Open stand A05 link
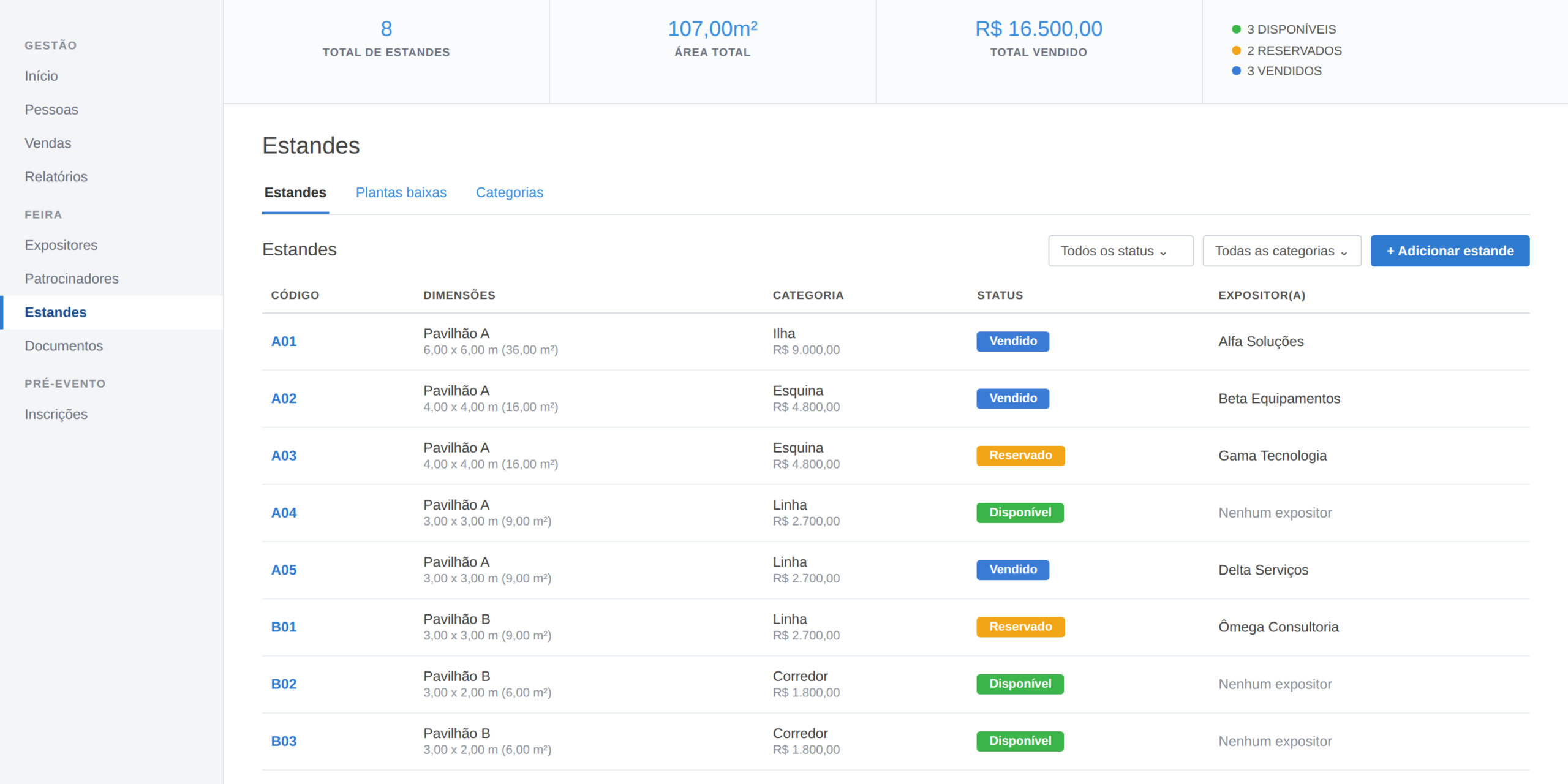Image resolution: width=1568 pixels, height=784 pixels. 284,570
